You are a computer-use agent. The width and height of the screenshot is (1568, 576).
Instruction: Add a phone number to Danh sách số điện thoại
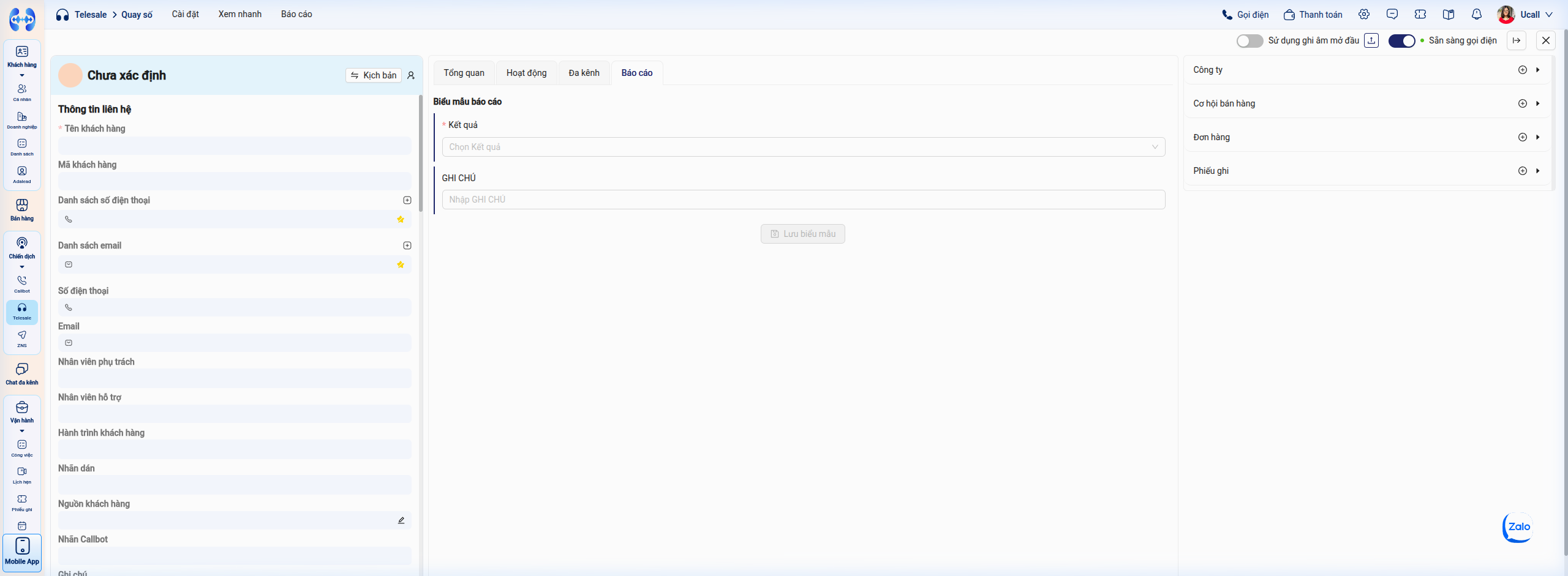[x=407, y=200]
